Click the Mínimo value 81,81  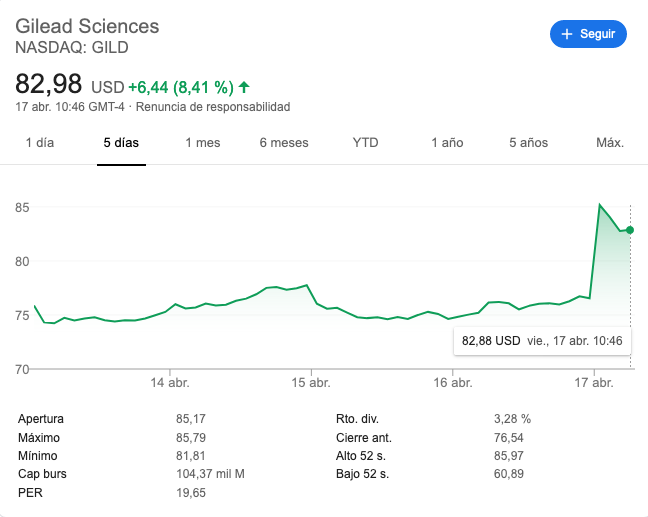191,456
